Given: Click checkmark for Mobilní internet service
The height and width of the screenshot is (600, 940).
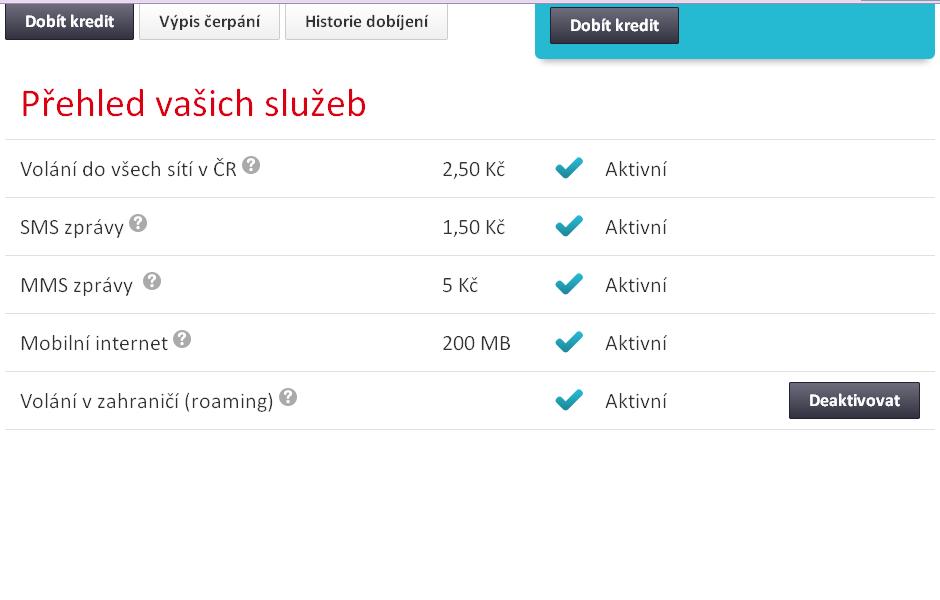Looking at the screenshot, I should tap(569, 343).
